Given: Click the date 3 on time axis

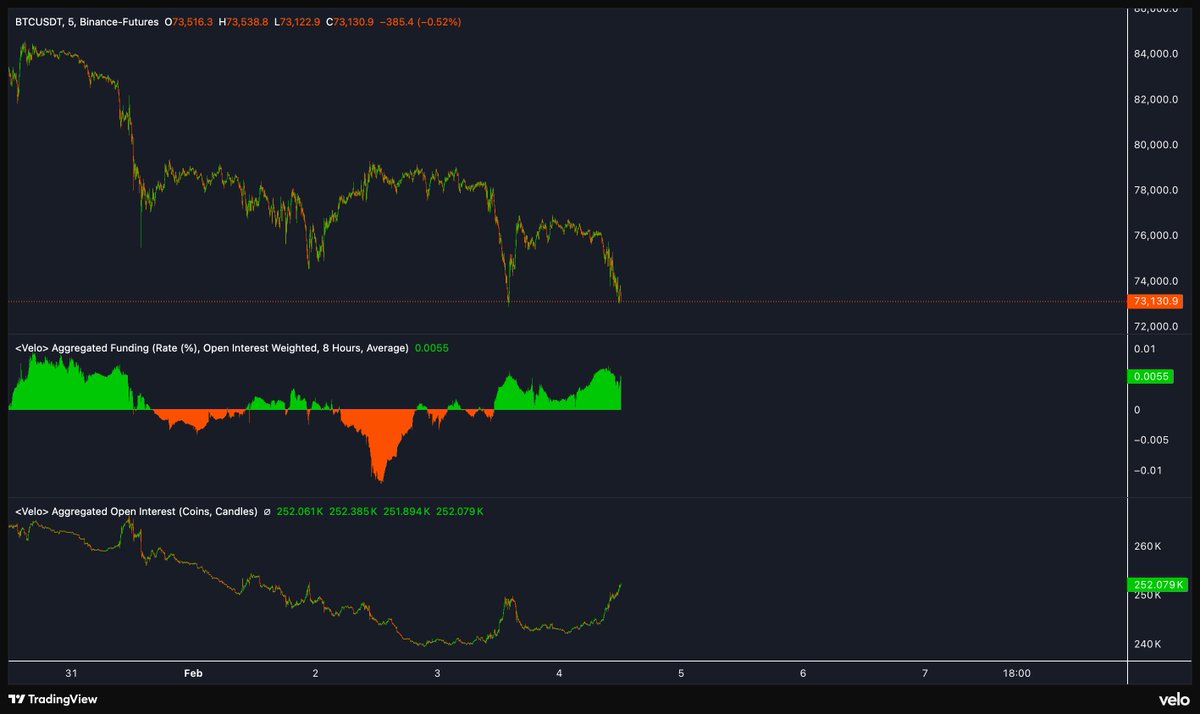Looking at the screenshot, I should (x=437, y=673).
